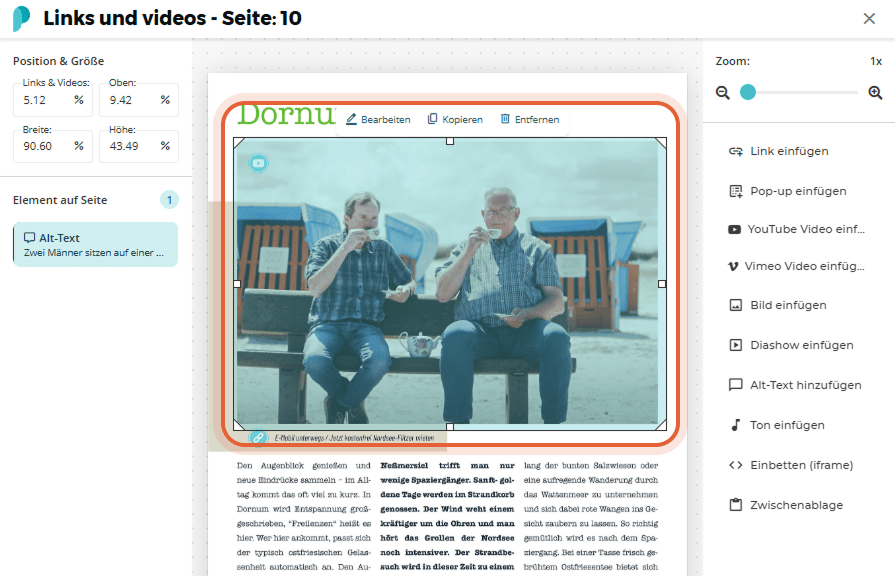Click in the Höhe size field
Viewport: 895px width, 576px height.
tap(139, 146)
